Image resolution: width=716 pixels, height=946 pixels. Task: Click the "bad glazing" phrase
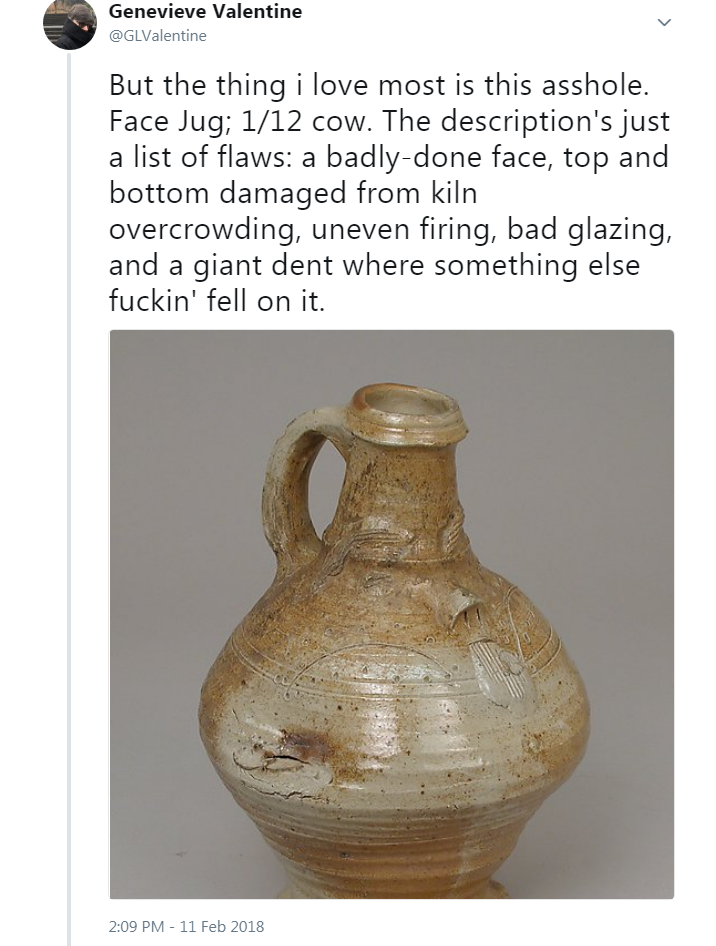pos(585,231)
